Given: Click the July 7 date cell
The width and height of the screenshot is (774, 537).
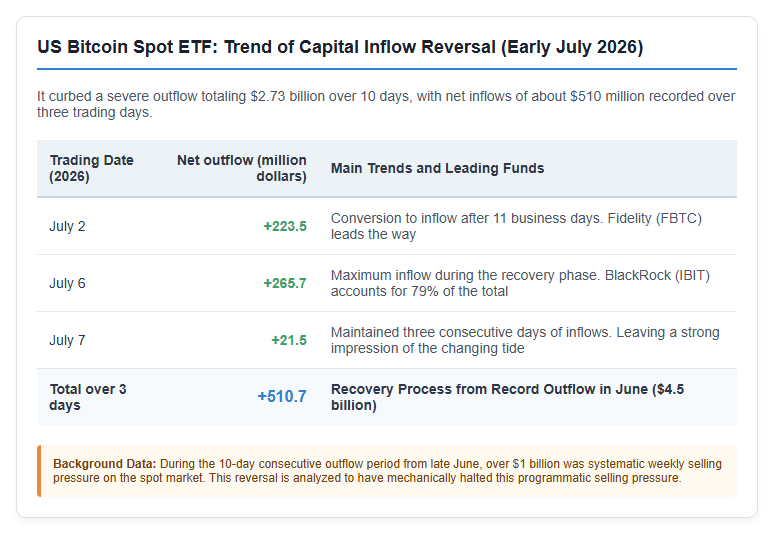Looking at the screenshot, I should click(x=67, y=340).
